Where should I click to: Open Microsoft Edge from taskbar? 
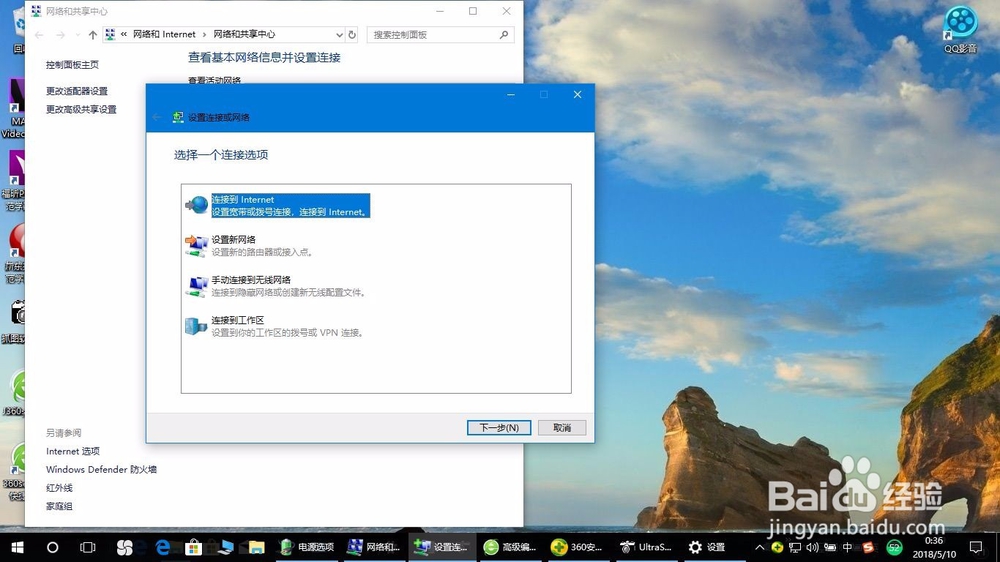(163, 547)
